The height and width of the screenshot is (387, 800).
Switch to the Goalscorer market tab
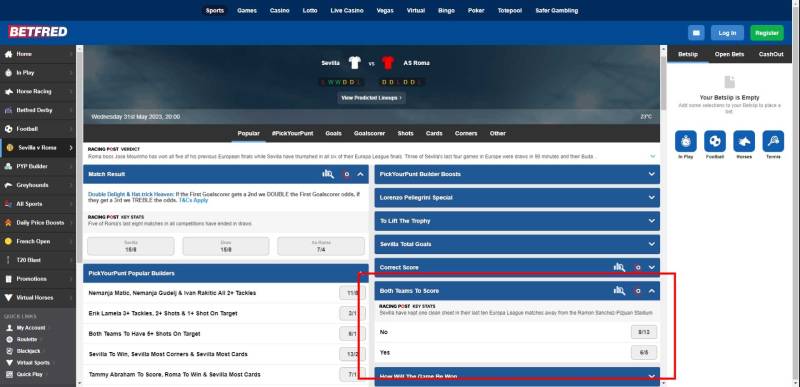[369, 133]
